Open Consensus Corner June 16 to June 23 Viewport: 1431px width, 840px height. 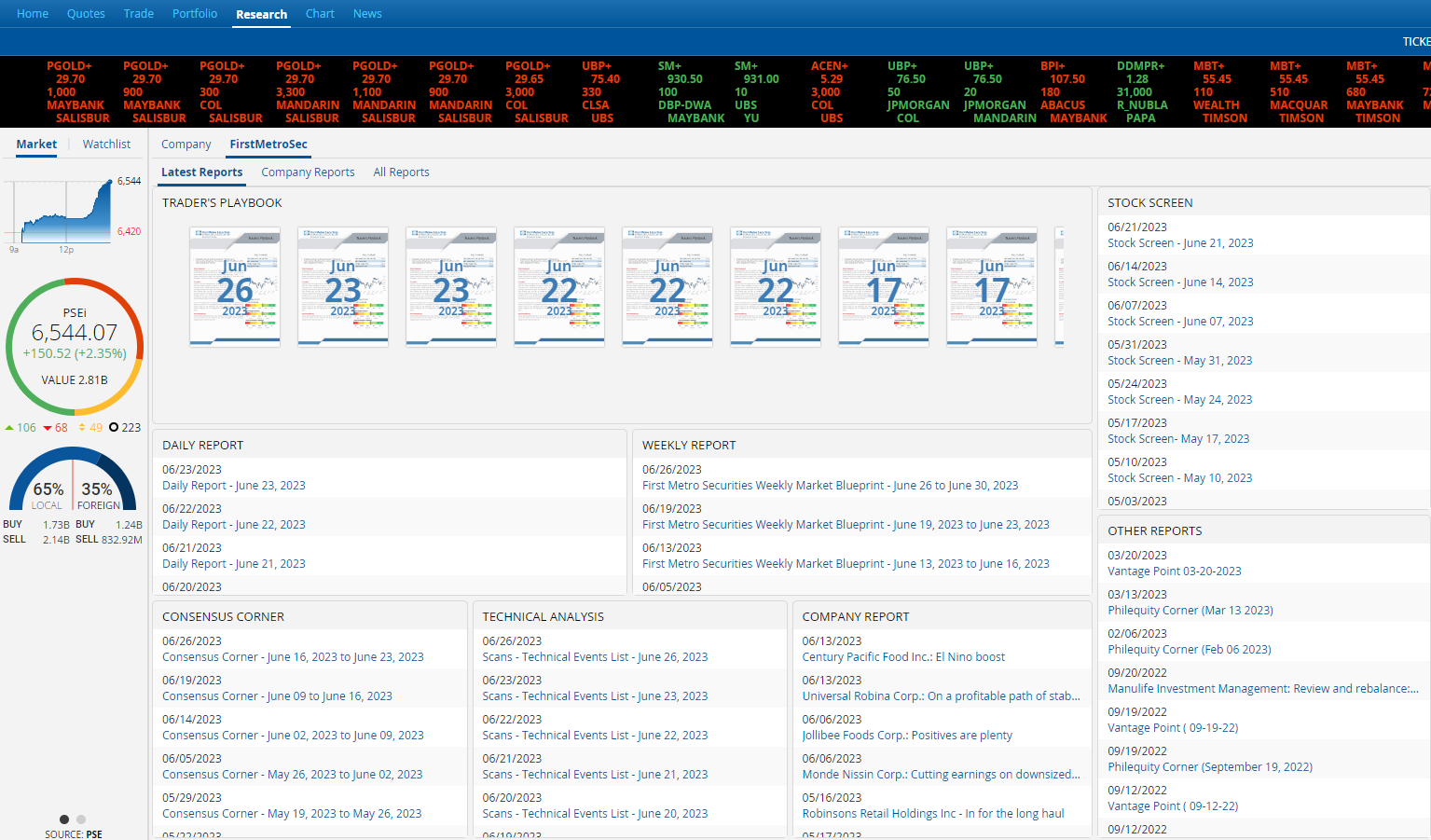click(x=293, y=657)
